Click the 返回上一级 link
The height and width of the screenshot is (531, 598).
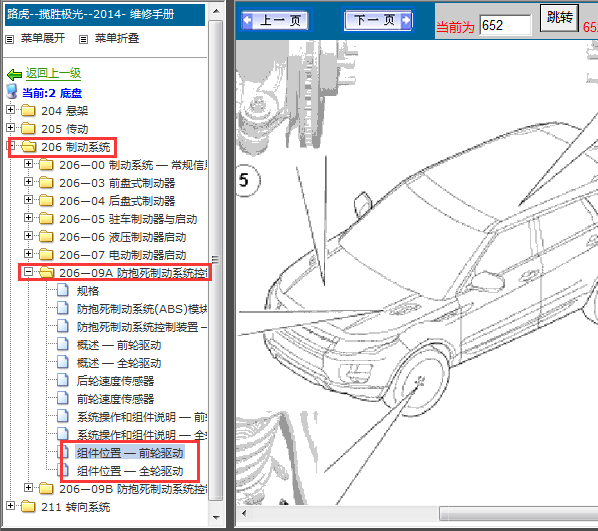tap(53, 73)
